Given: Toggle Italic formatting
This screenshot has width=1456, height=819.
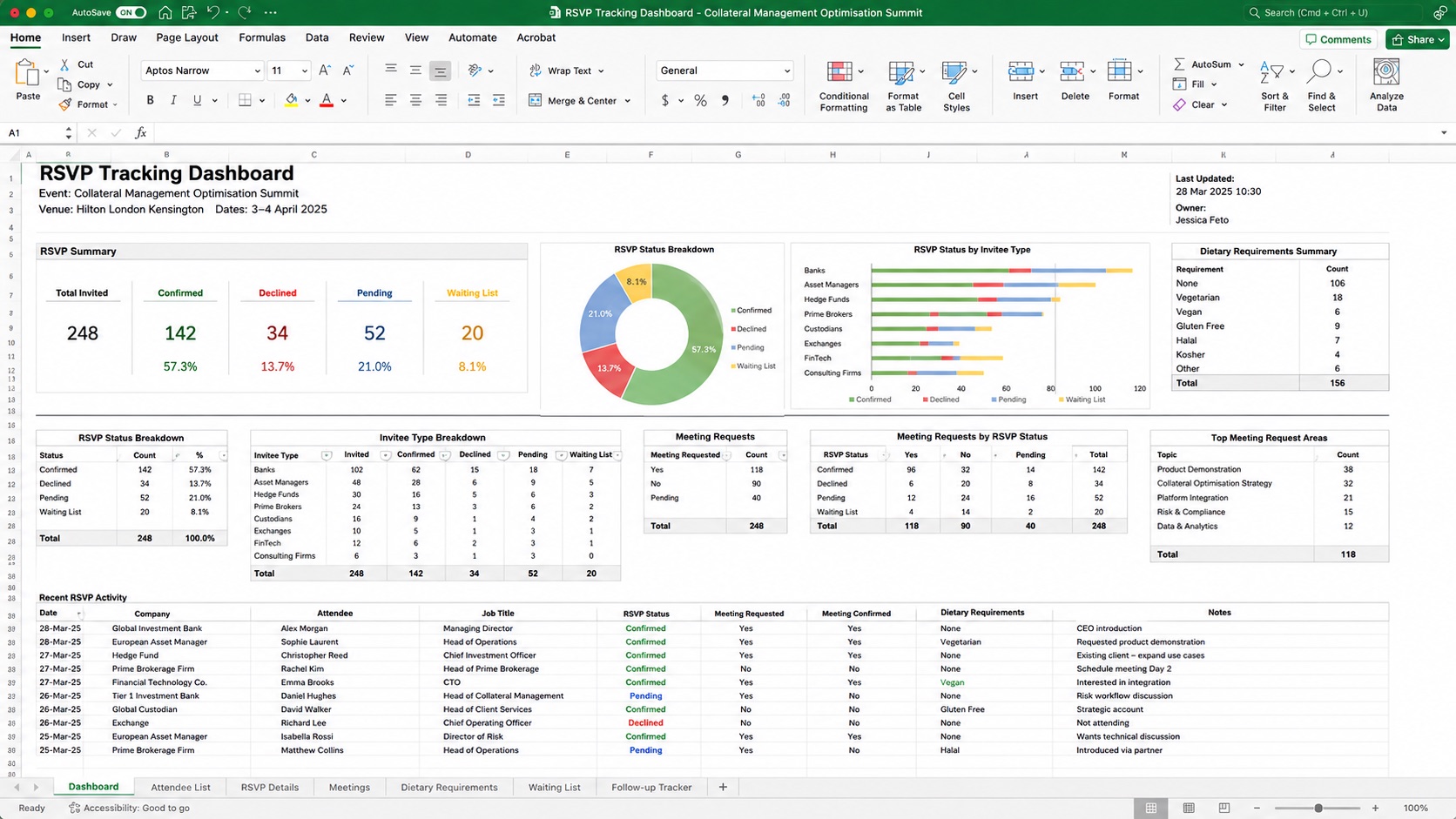Looking at the screenshot, I should click(173, 101).
